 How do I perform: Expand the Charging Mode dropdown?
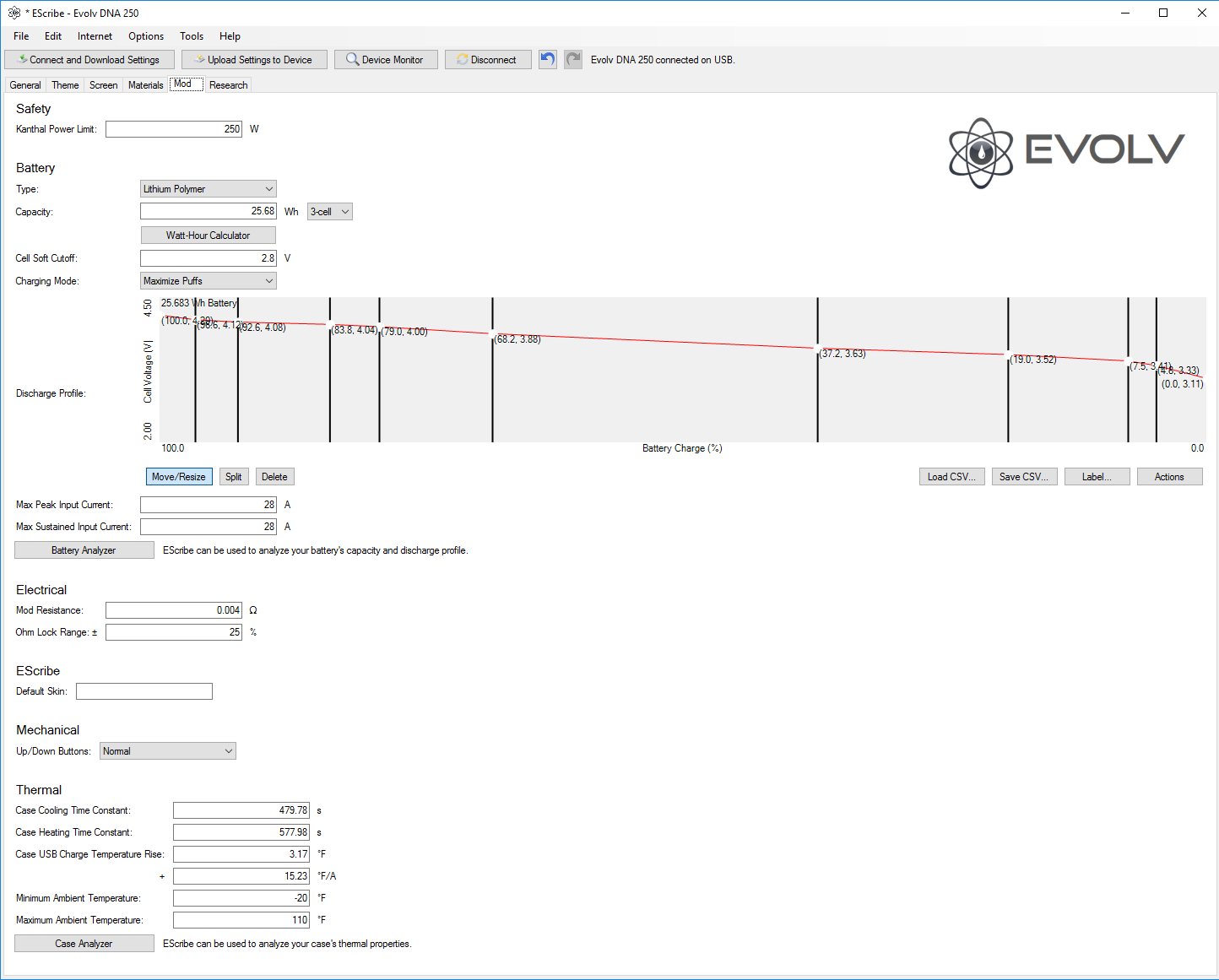pyautogui.click(x=208, y=281)
